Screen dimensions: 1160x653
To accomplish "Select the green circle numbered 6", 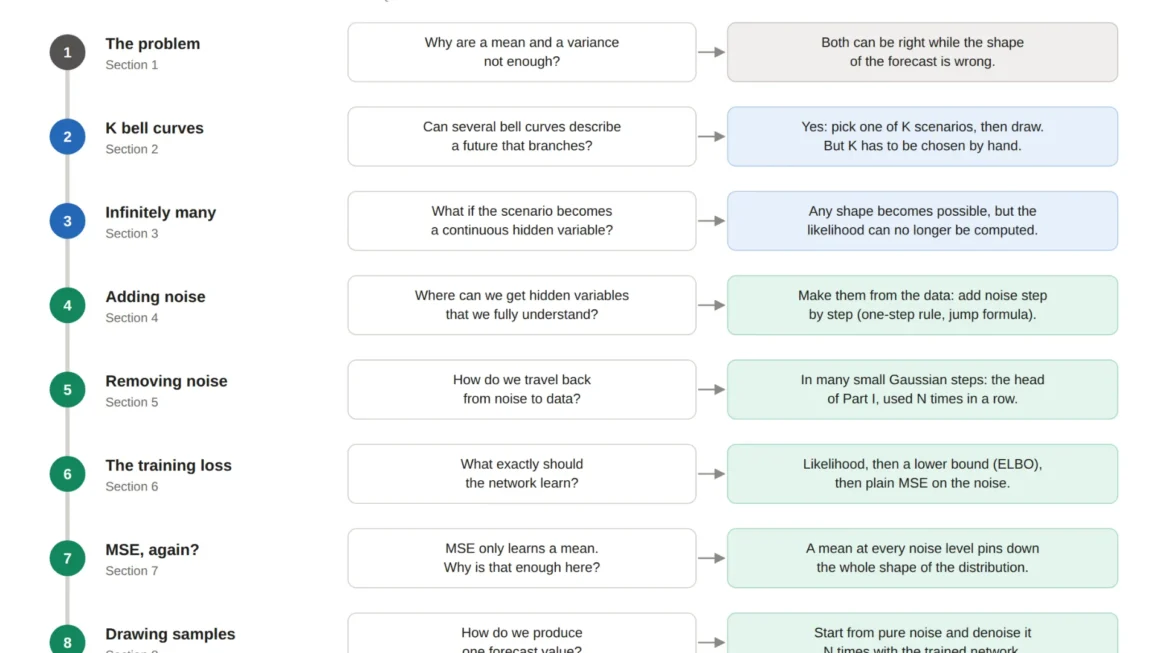I will point(67,474).
